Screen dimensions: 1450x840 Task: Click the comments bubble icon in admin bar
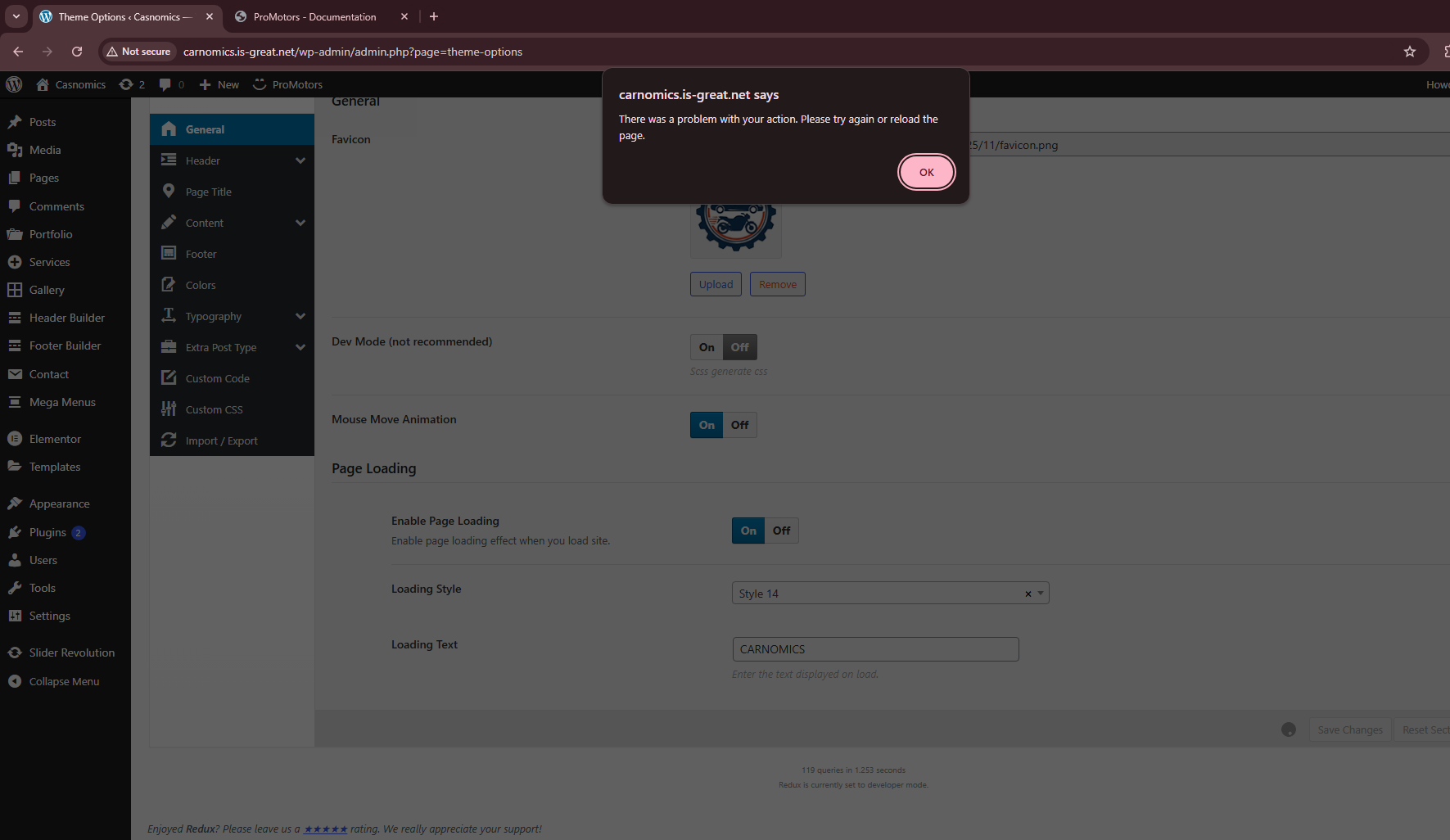click(170, 84)
